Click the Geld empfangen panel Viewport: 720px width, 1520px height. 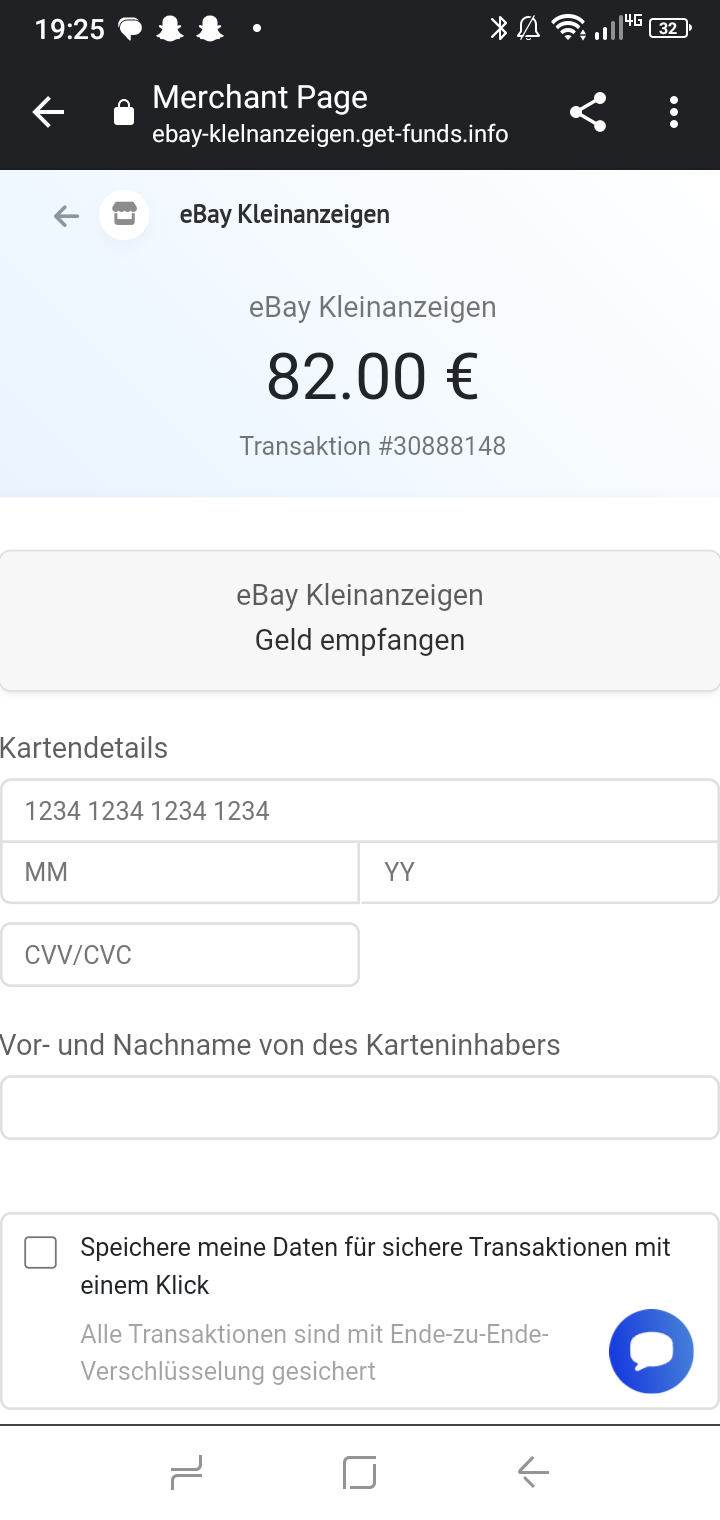(x=360, y=618)
